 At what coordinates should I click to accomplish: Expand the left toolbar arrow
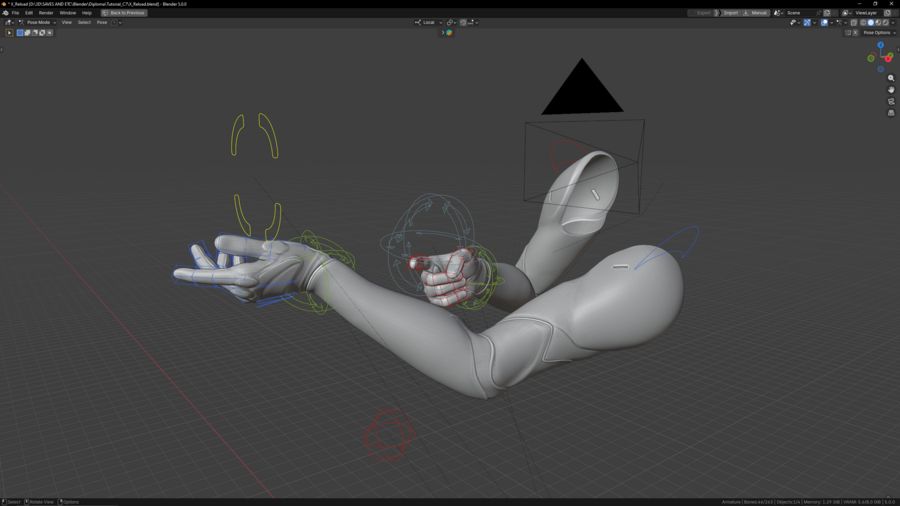point(2,49)
